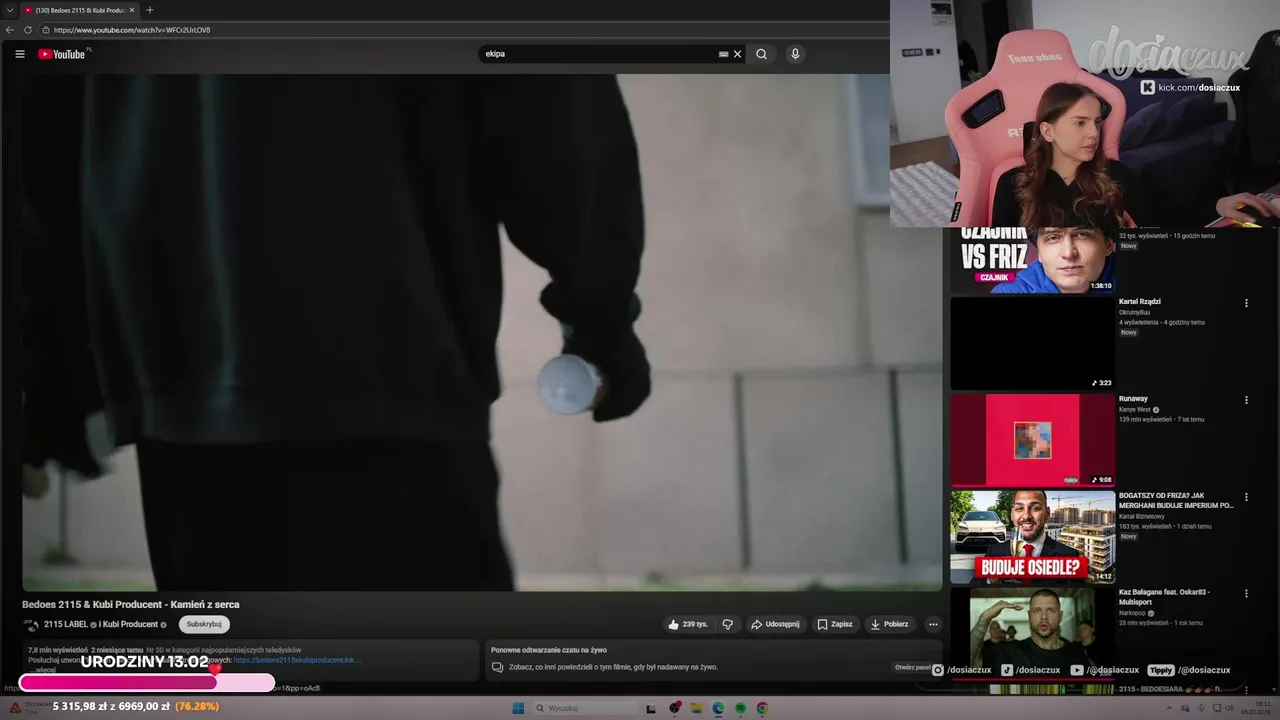The height and width of the screenshot is (720, 1280).
Task: Open the Kubi Producent channel link
Action: pos(130,624)
